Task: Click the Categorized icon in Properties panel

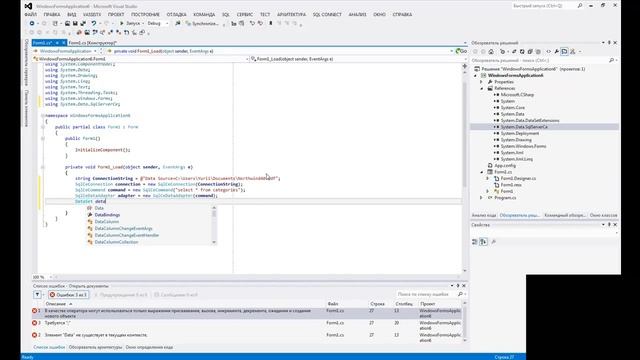Action: (475, 242)
